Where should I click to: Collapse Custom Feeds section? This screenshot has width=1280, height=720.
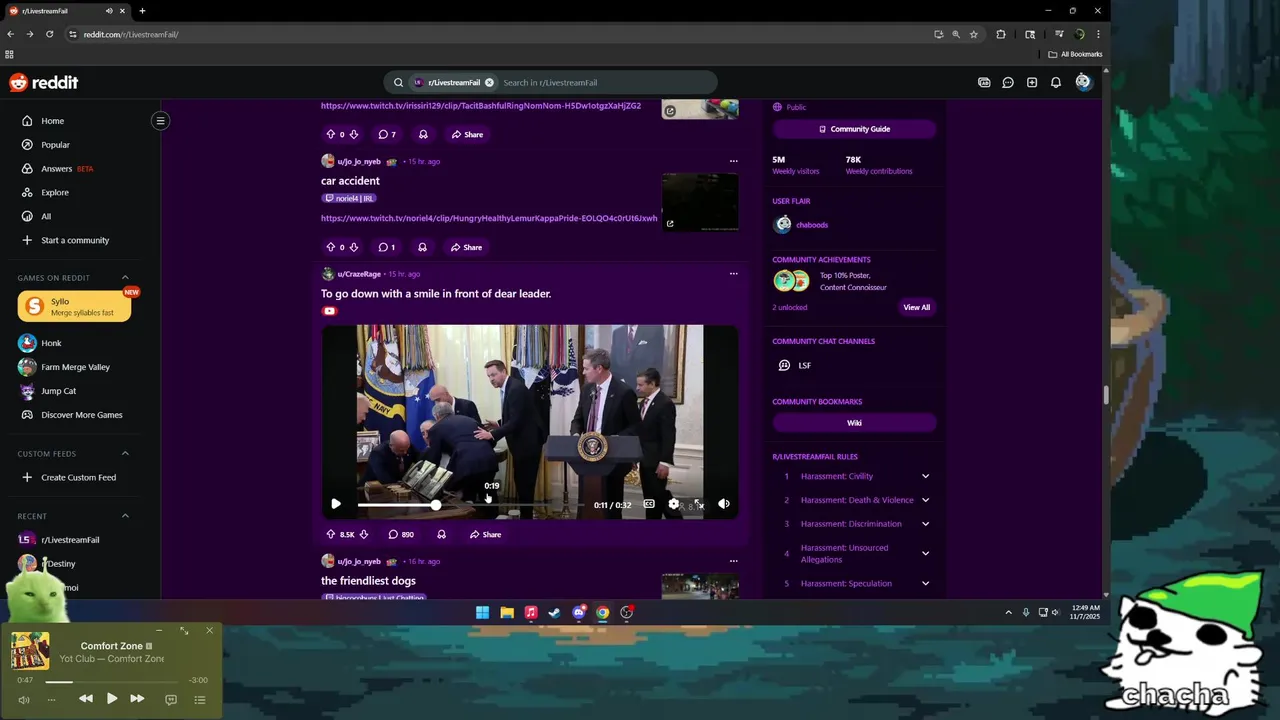click(125, 454)
